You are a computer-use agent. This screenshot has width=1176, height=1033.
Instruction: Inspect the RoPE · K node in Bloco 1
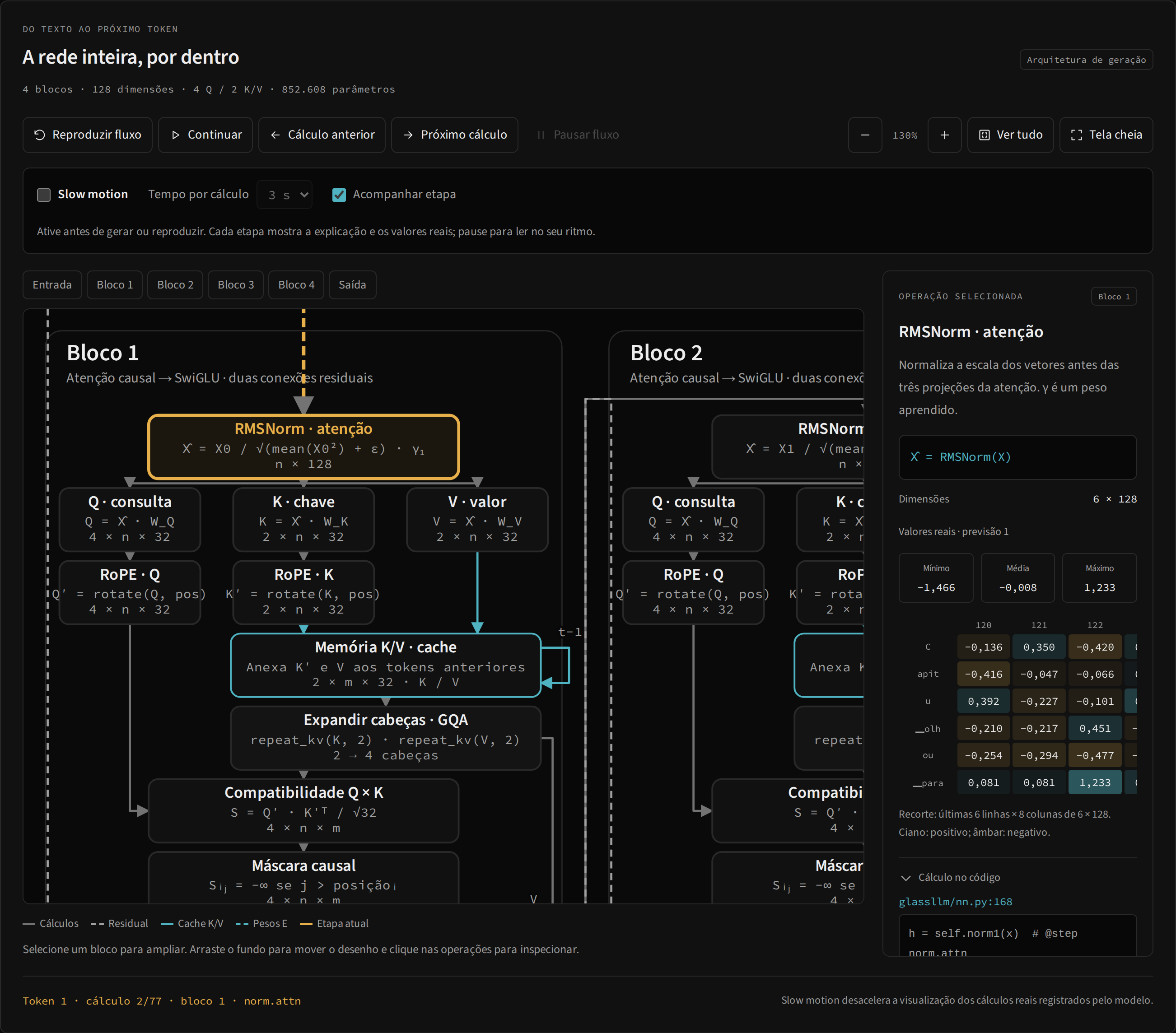click(x=303, y=592)
